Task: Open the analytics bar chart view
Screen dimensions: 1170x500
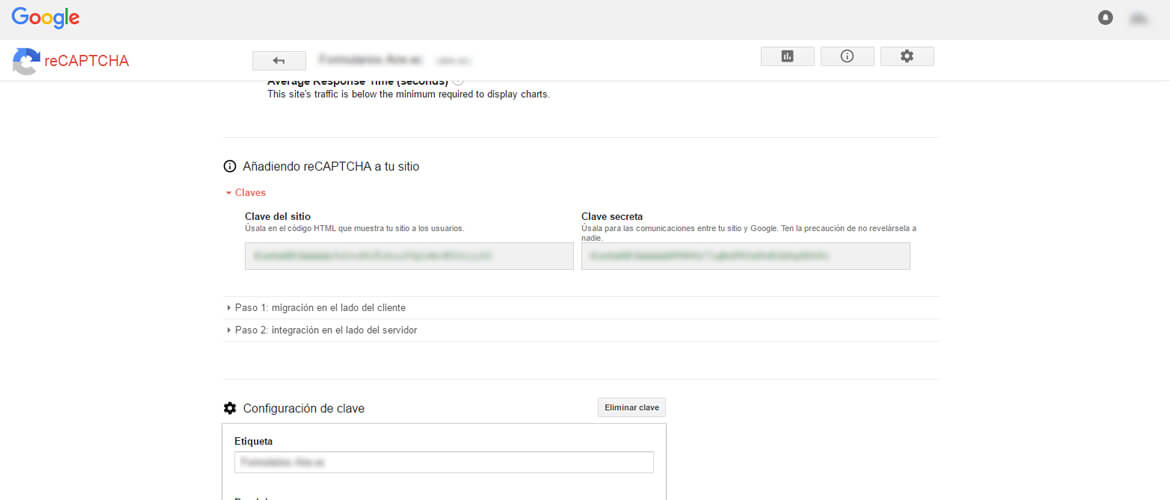Action: pos(787,57)
